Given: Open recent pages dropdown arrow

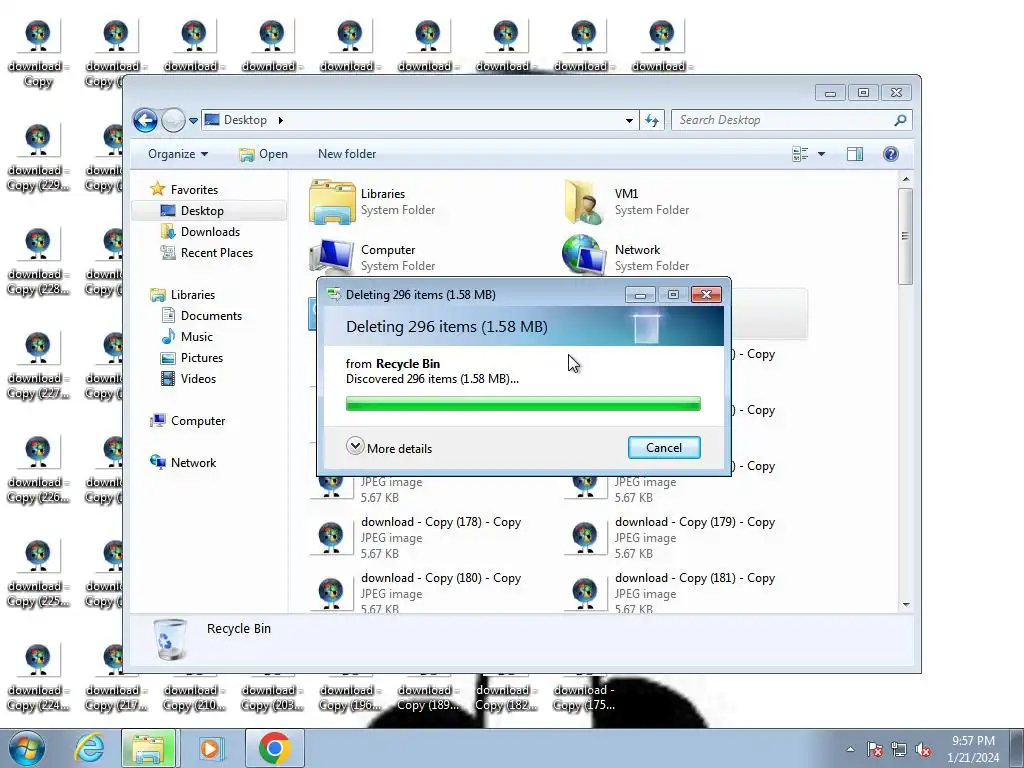Looking at the screenshot, I should 193,120.
